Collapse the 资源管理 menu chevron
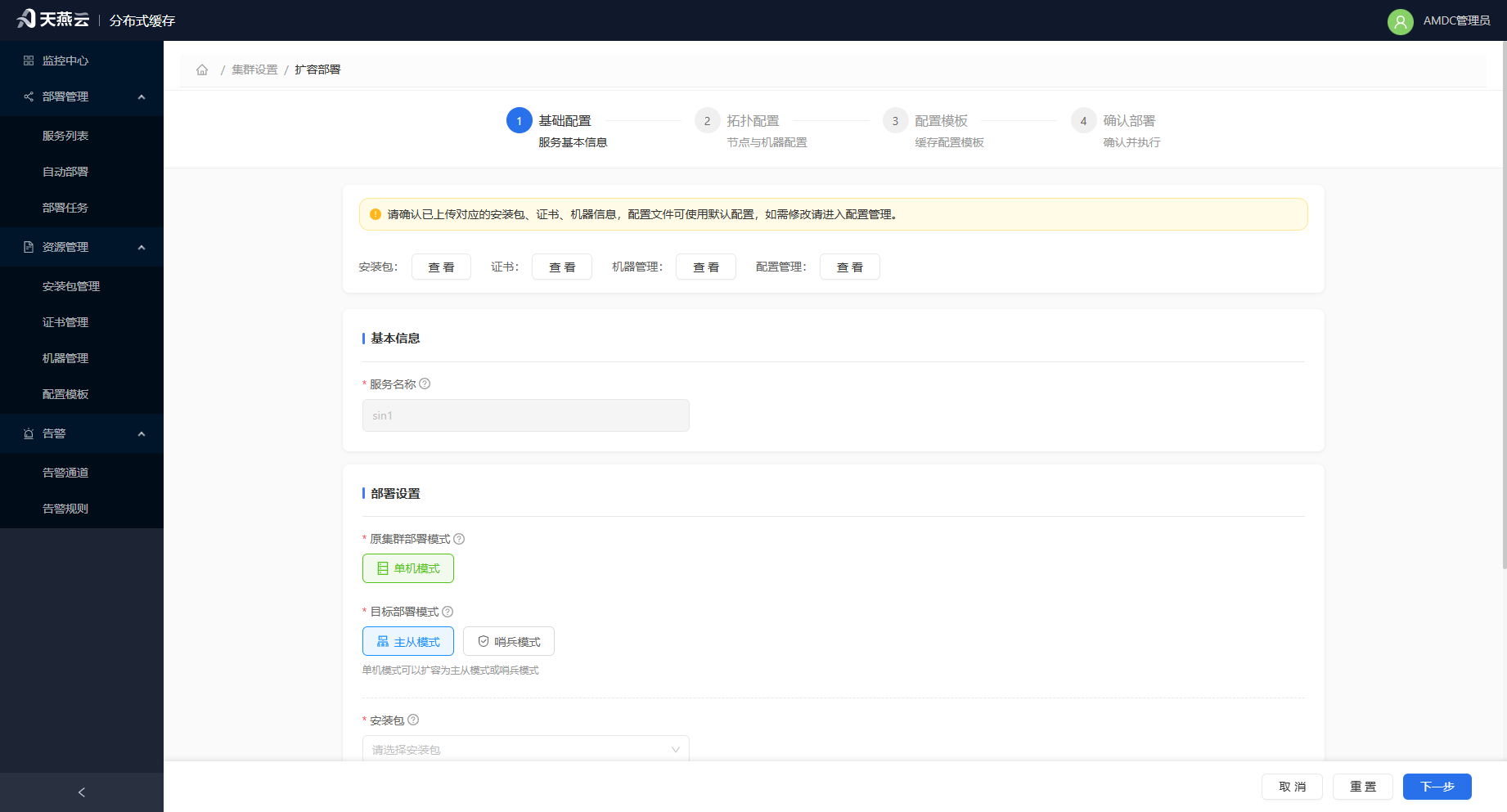This screenshot has width=1507, height=812. tap(142, 247)
